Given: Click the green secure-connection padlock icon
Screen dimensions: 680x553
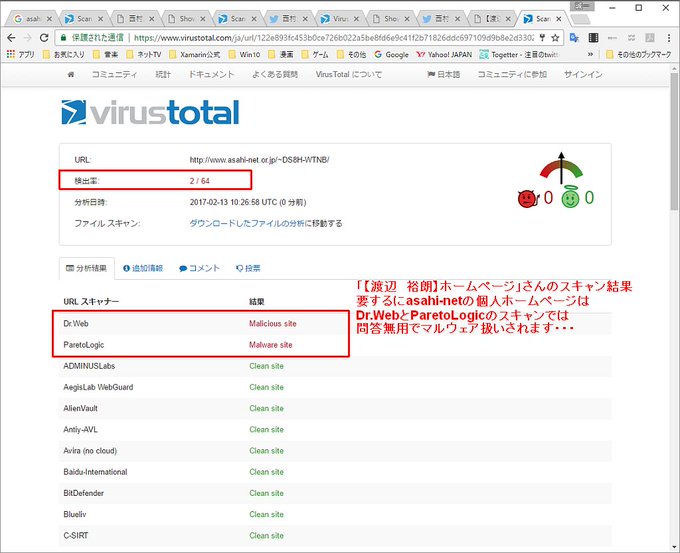Looking at the screenshot, I should 63,38.
